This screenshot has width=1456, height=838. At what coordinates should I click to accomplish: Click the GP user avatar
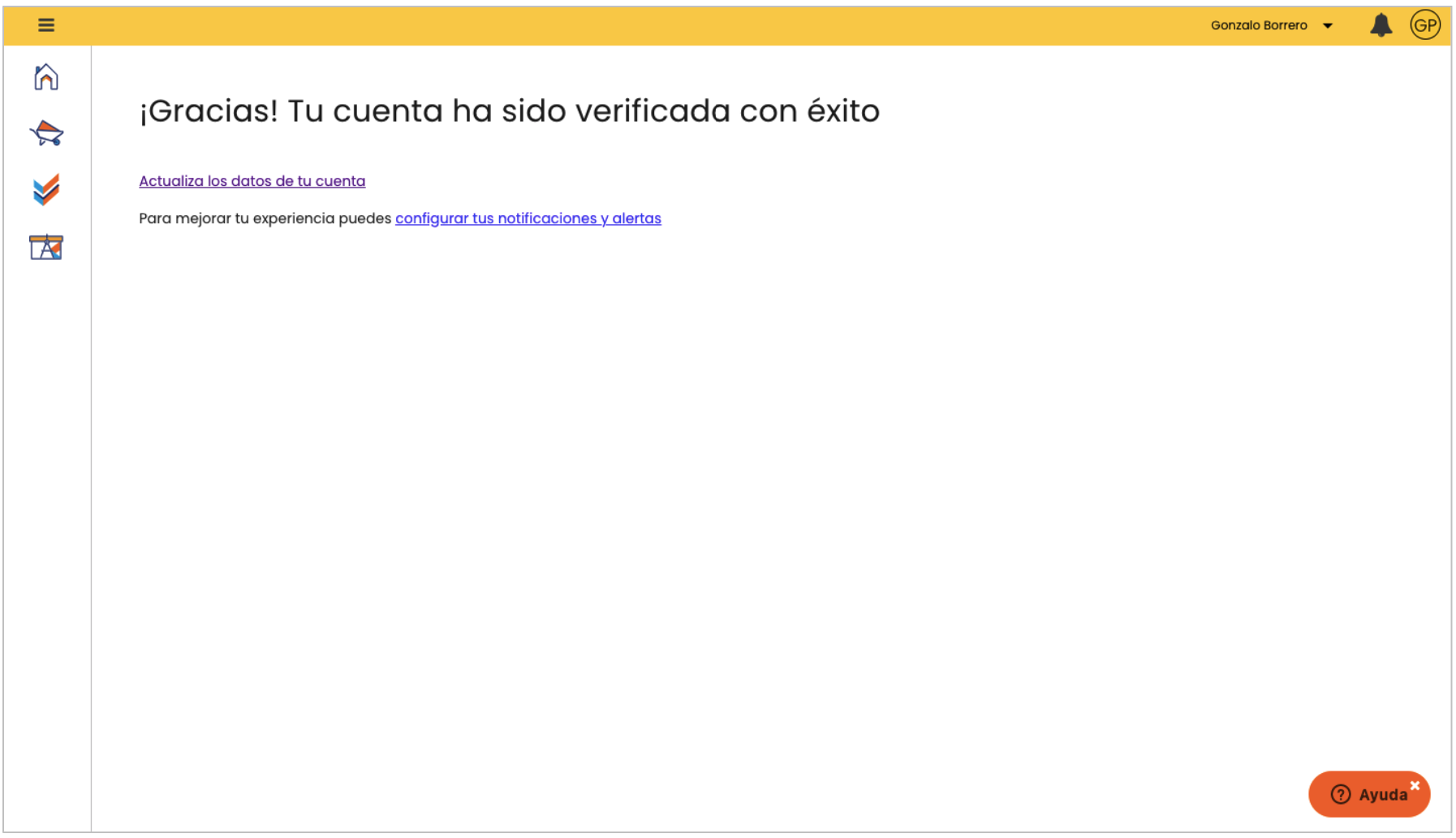(x=1425, y=25)
